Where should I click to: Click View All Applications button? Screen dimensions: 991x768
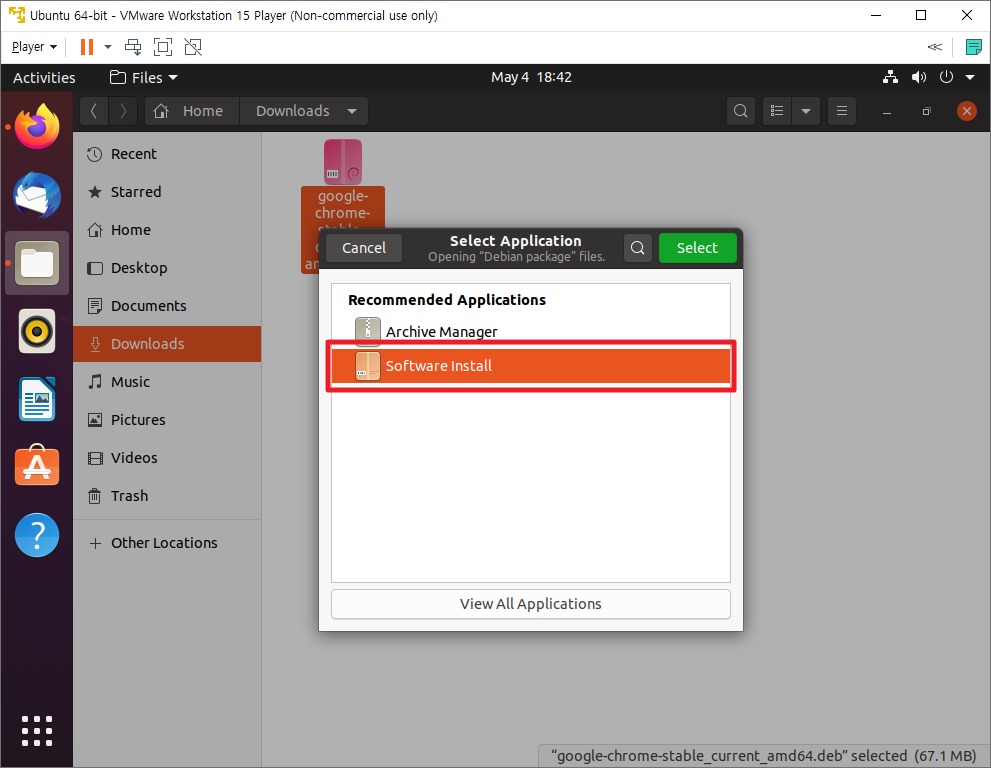531,604
